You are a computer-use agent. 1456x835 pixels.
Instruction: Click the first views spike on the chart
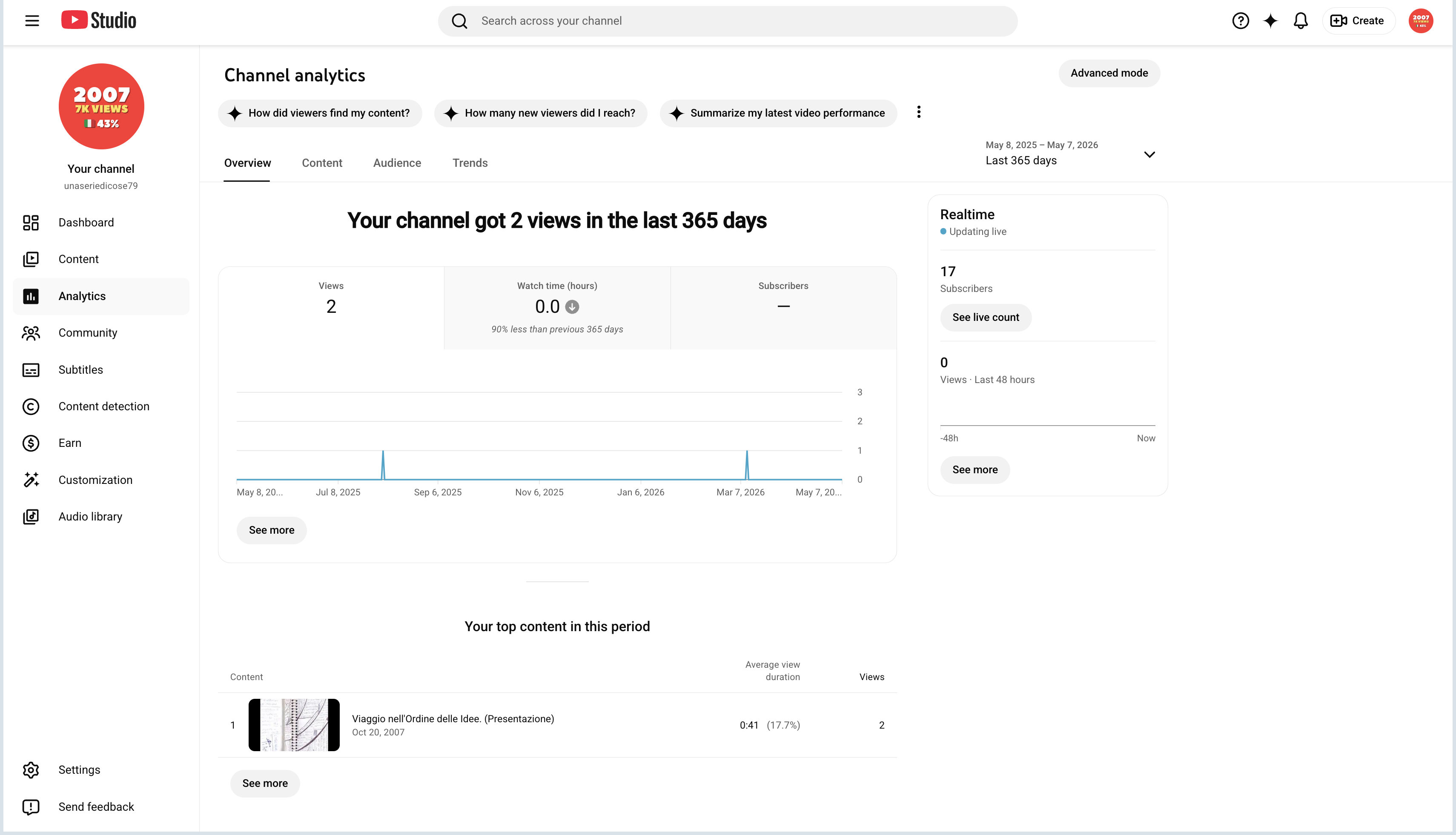383,464
